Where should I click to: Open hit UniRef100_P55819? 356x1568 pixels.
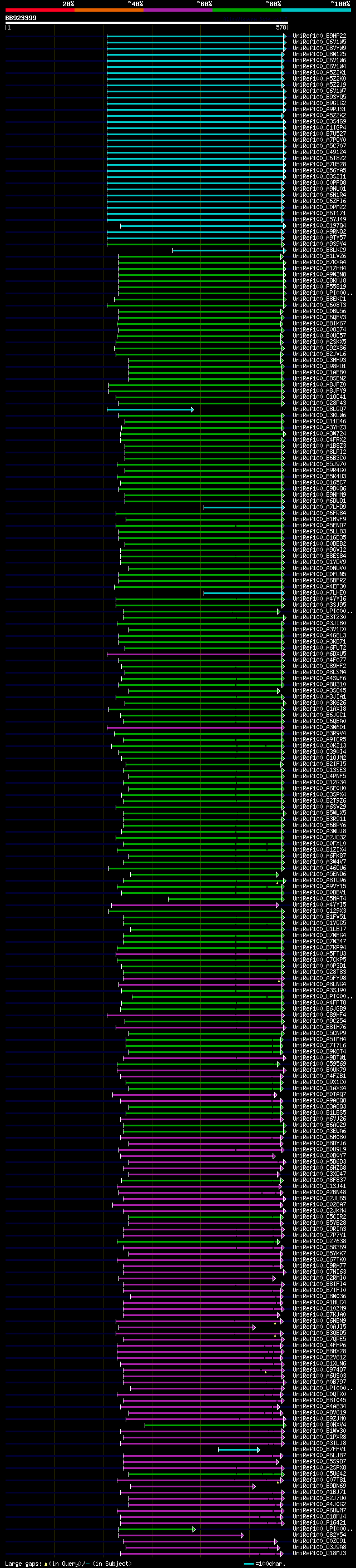coord(319,286)
